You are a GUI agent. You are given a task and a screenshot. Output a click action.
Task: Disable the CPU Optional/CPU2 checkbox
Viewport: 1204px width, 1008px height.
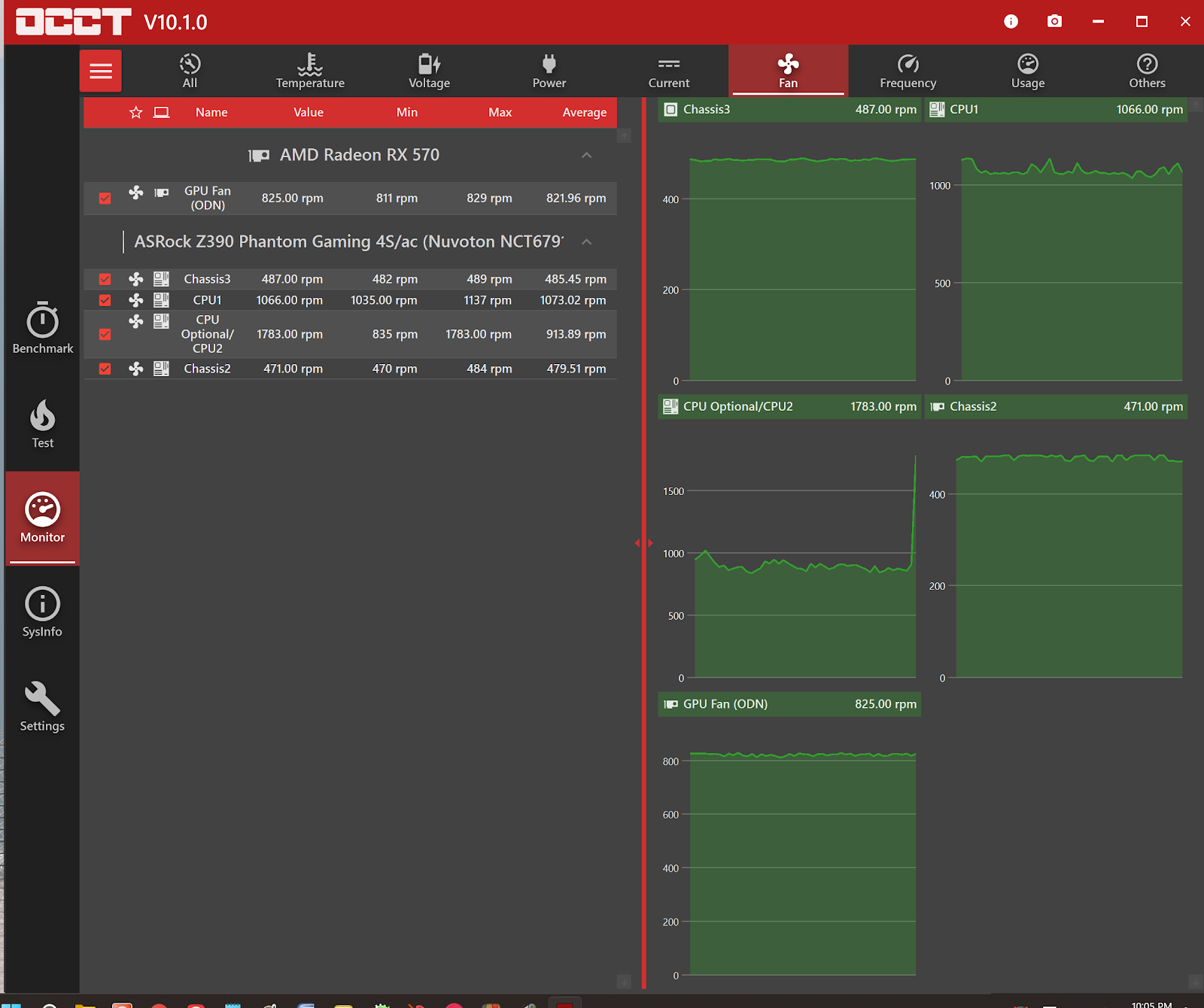tap(105, 334)
